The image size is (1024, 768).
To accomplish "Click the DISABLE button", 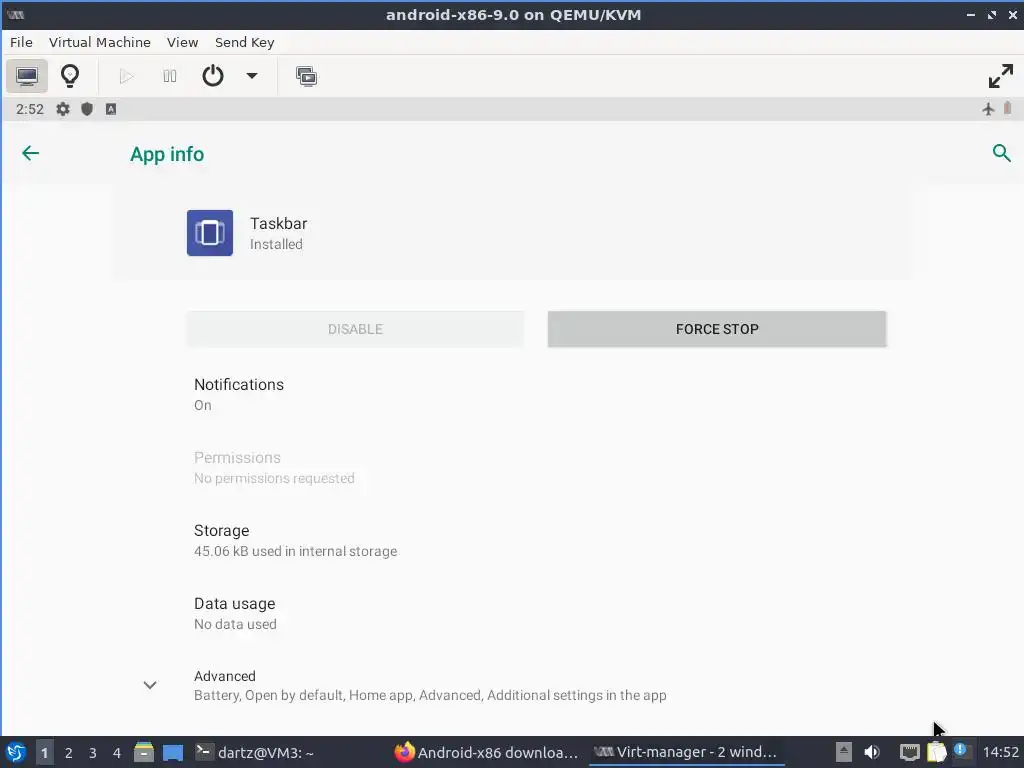I will tap(355, 329).
